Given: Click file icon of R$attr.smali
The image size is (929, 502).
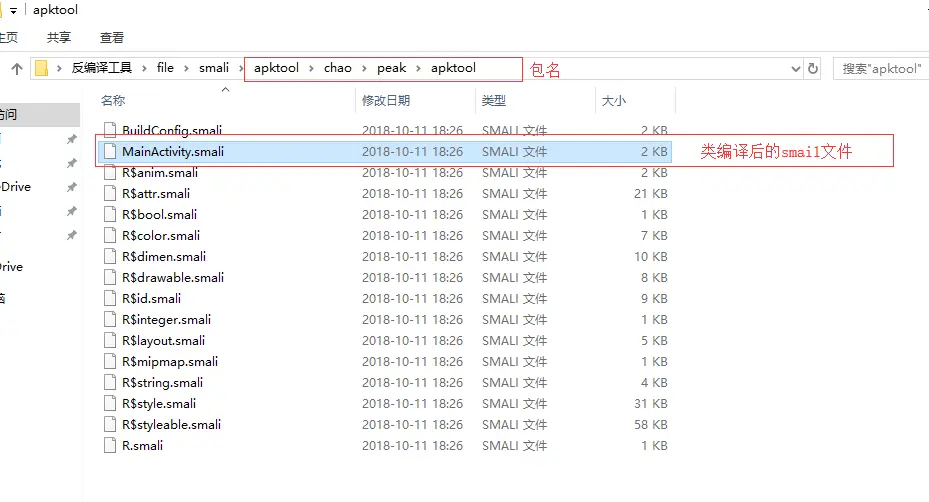Looking at the screenshot, I should [x=110, y=194].
